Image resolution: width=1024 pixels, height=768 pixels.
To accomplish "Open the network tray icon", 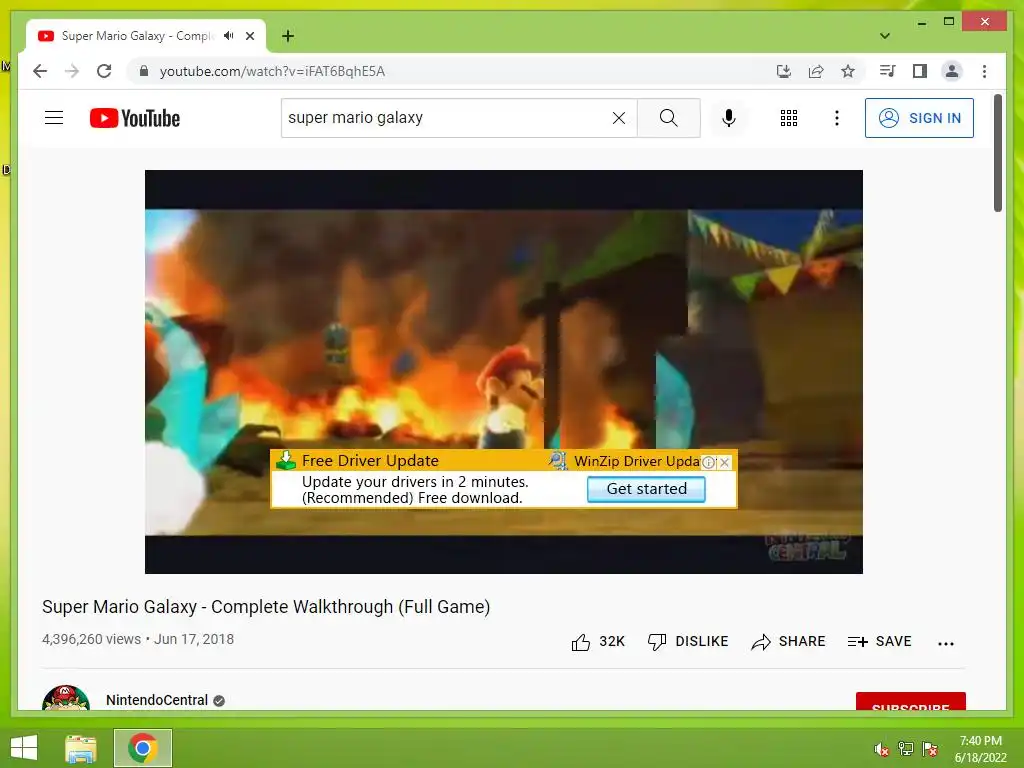I will click(905, 749).
